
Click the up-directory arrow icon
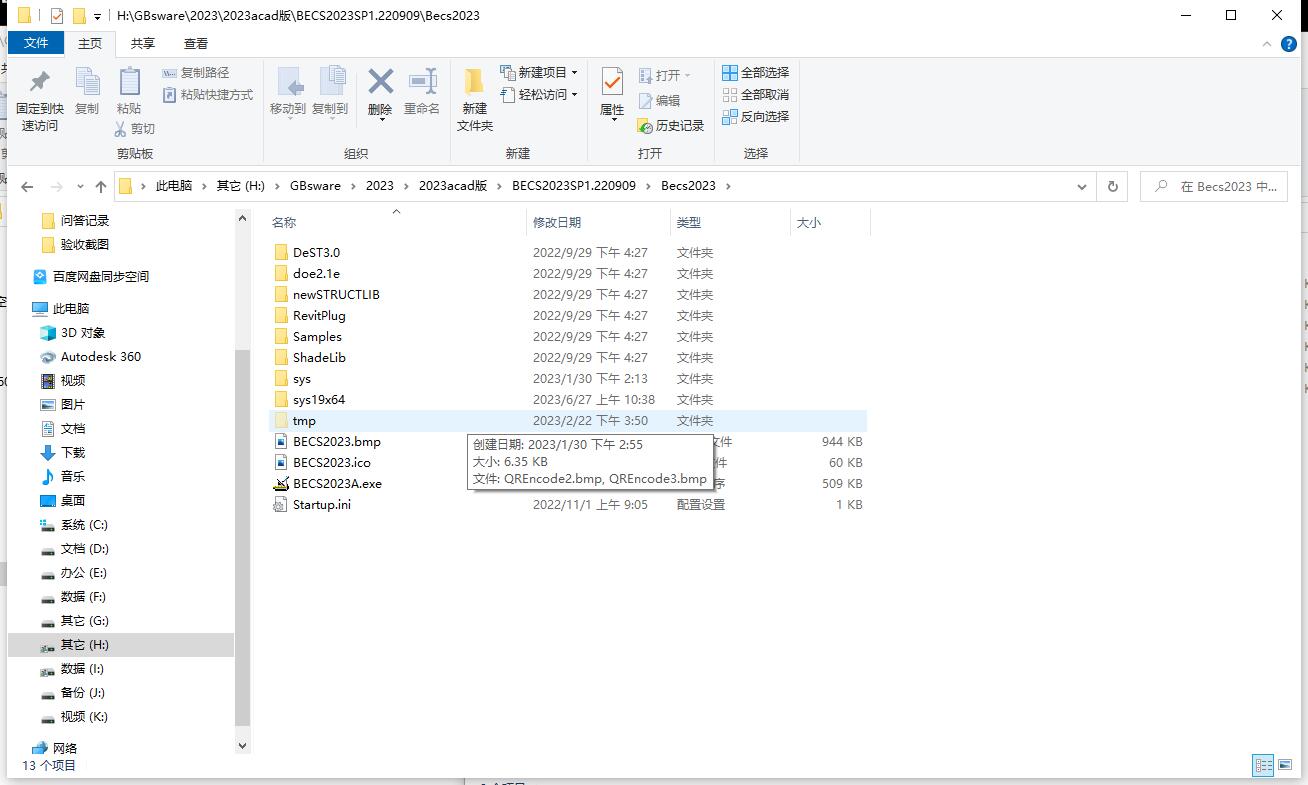(100, 186)
